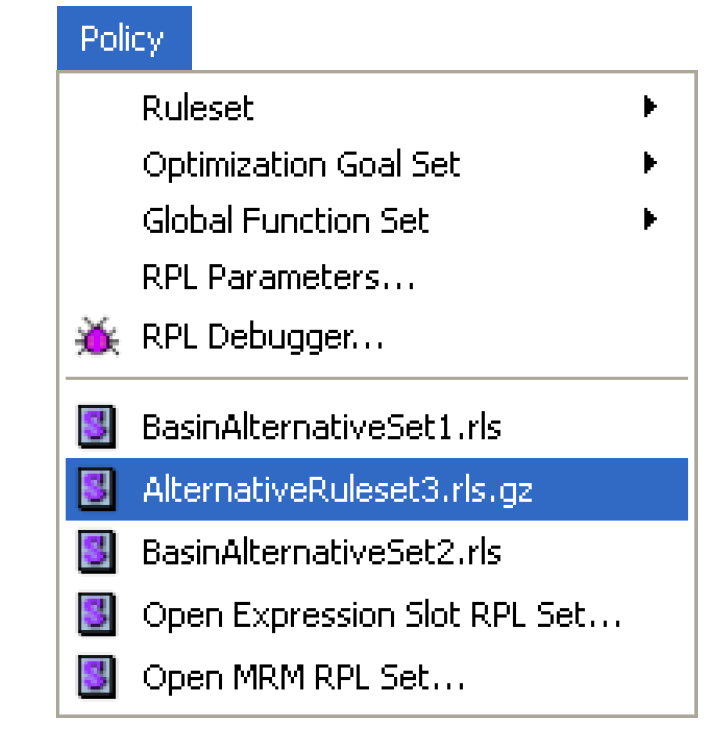Expand the Global Function Set submenu arrow

tap(650, 219)
